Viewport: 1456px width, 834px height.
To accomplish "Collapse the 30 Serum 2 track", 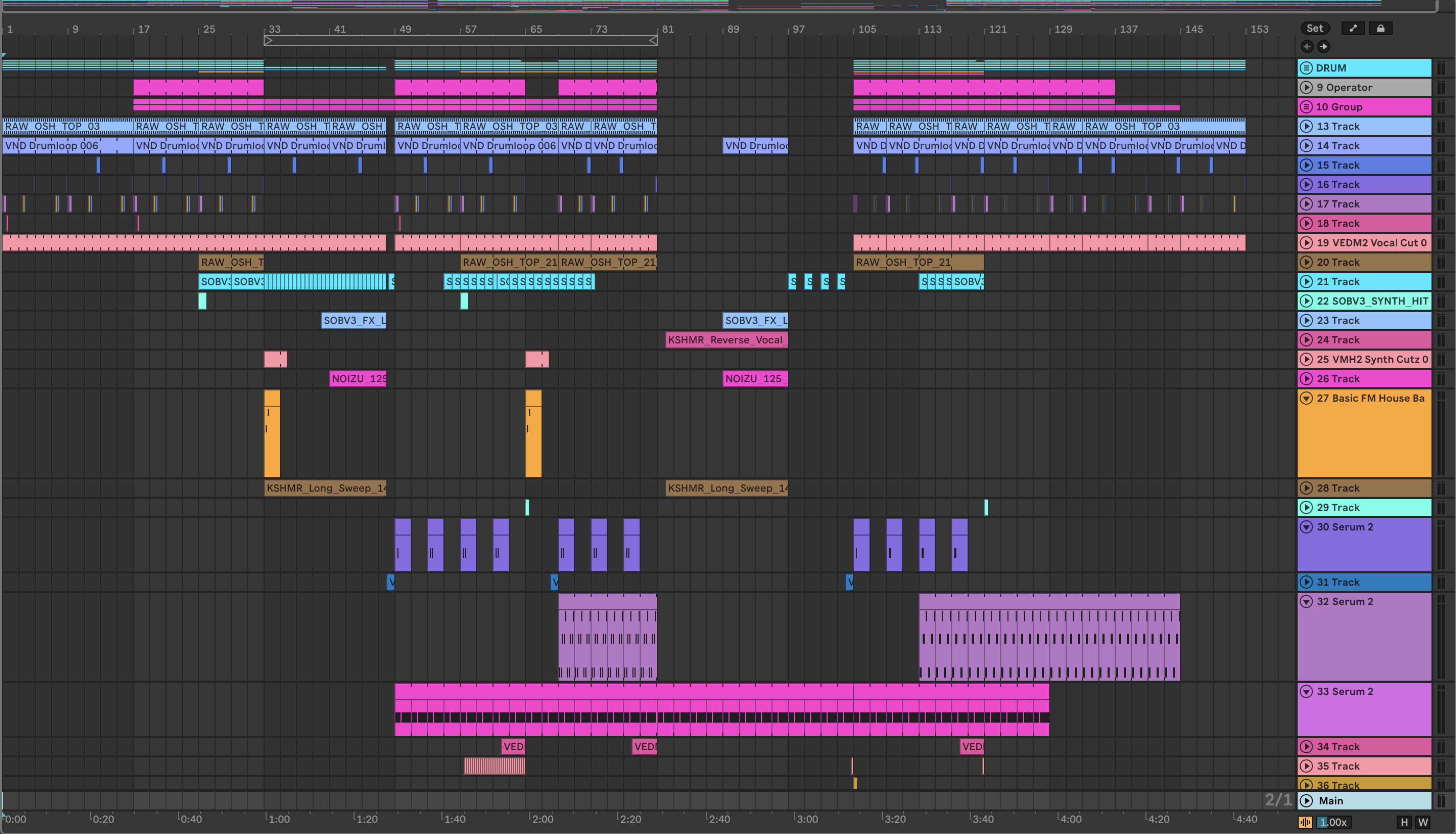I will click(x=1306, y=527).
